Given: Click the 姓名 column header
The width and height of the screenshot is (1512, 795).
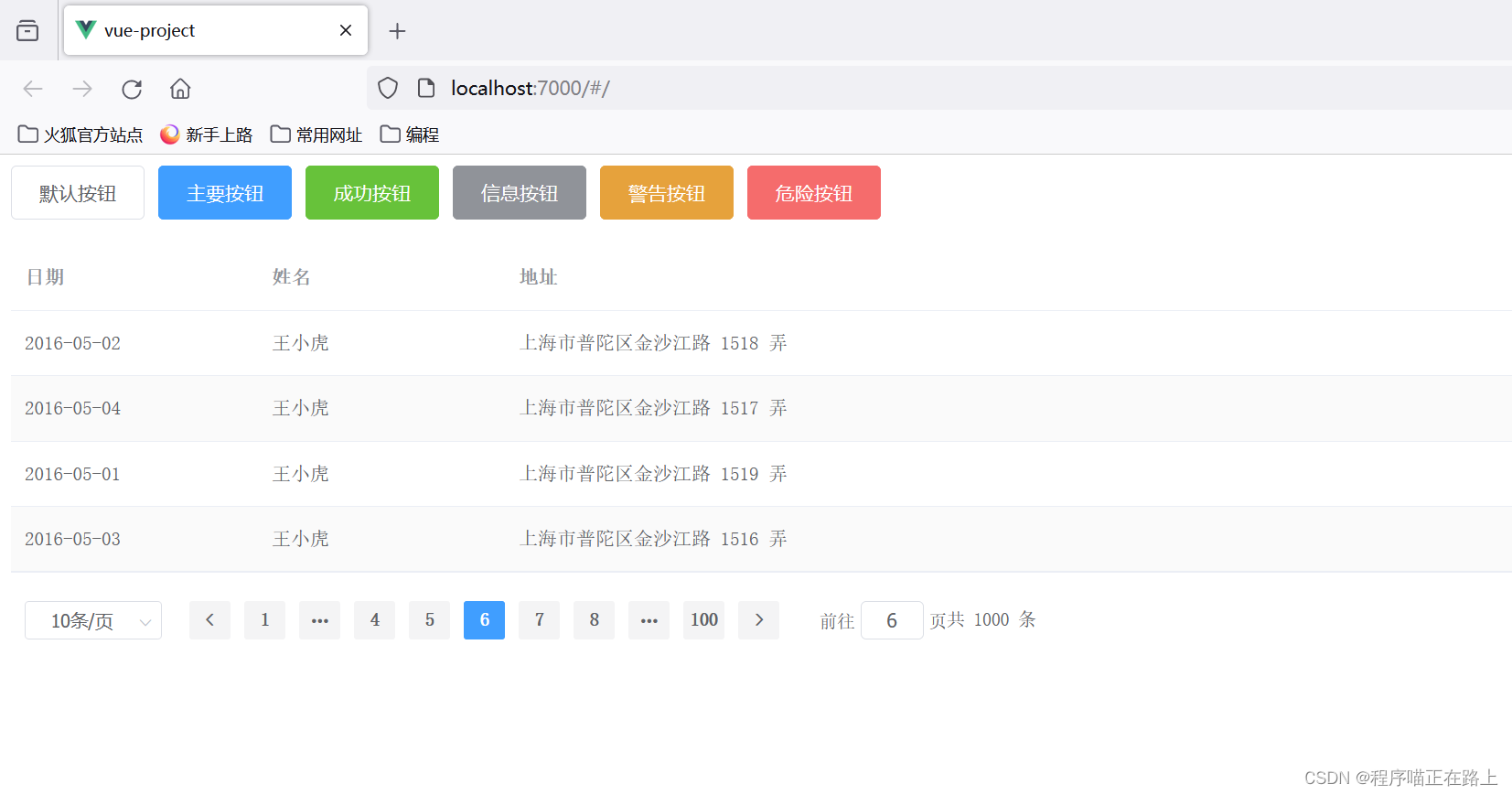Looking at the screenshot, I should pos(292,277).
